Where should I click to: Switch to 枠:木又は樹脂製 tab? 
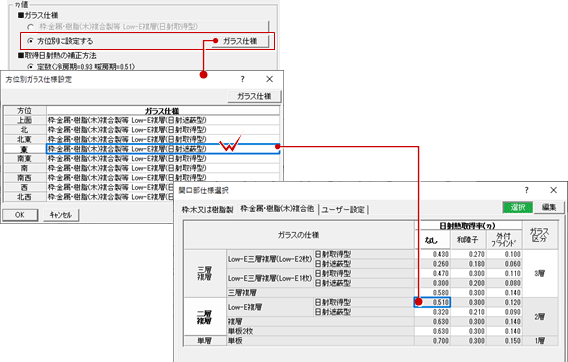coord(207,209)
